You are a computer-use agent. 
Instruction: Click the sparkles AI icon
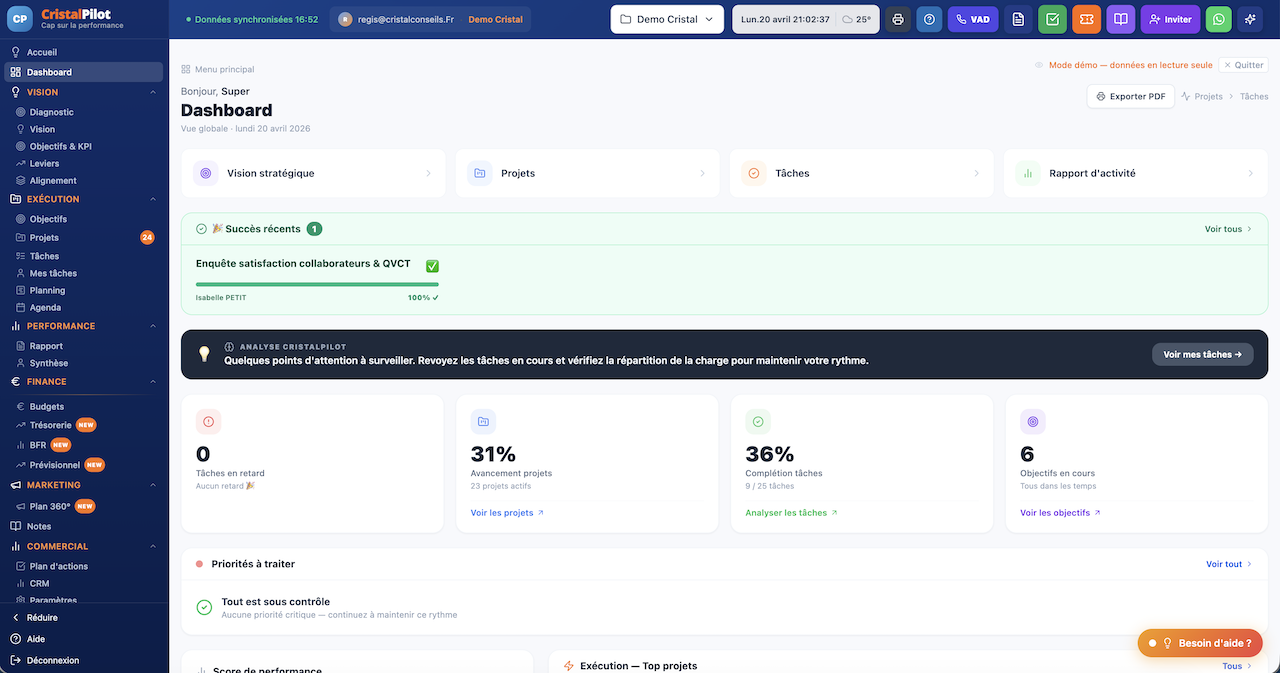pos(1251,19)
